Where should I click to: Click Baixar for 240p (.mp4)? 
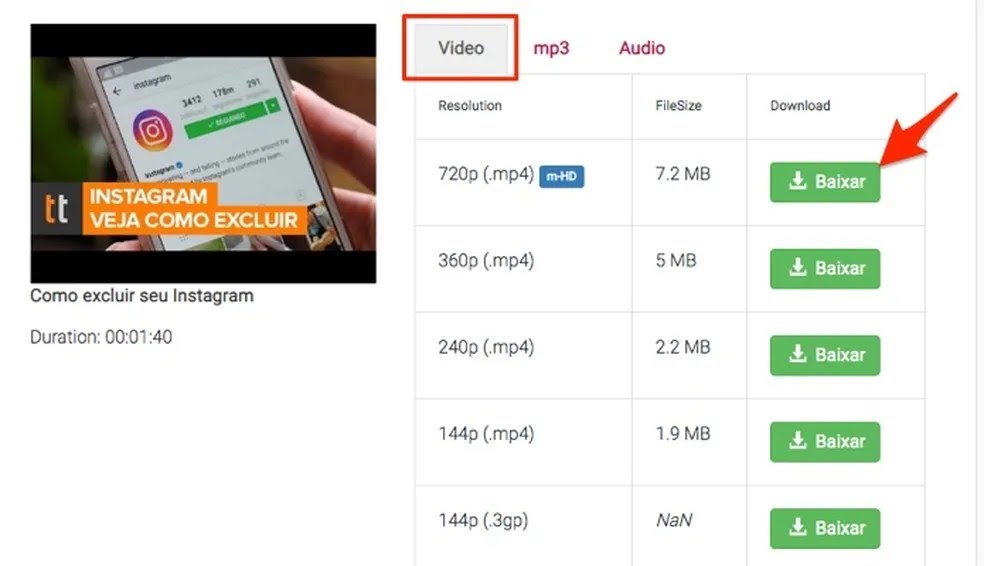click(x=825, y=355)
